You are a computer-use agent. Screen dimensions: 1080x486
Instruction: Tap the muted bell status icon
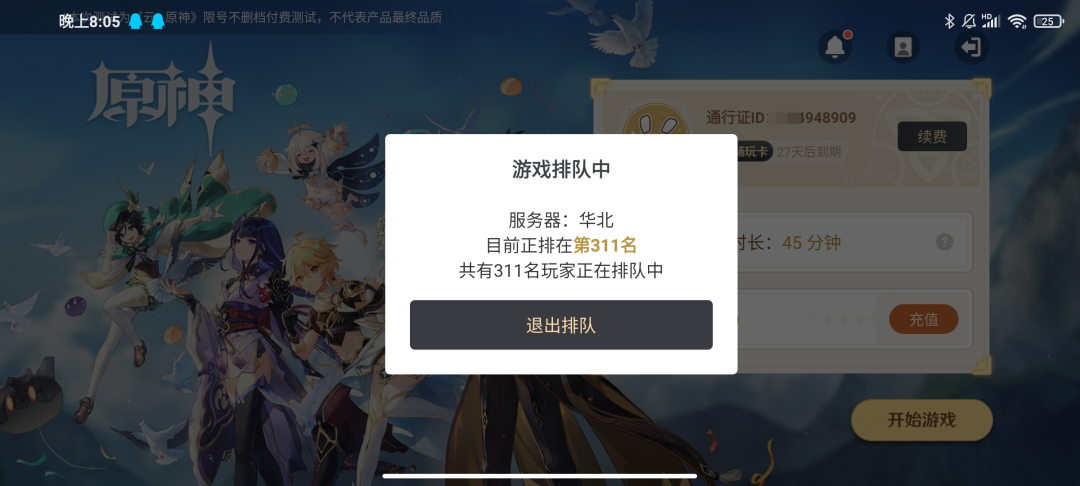point(968,21)
